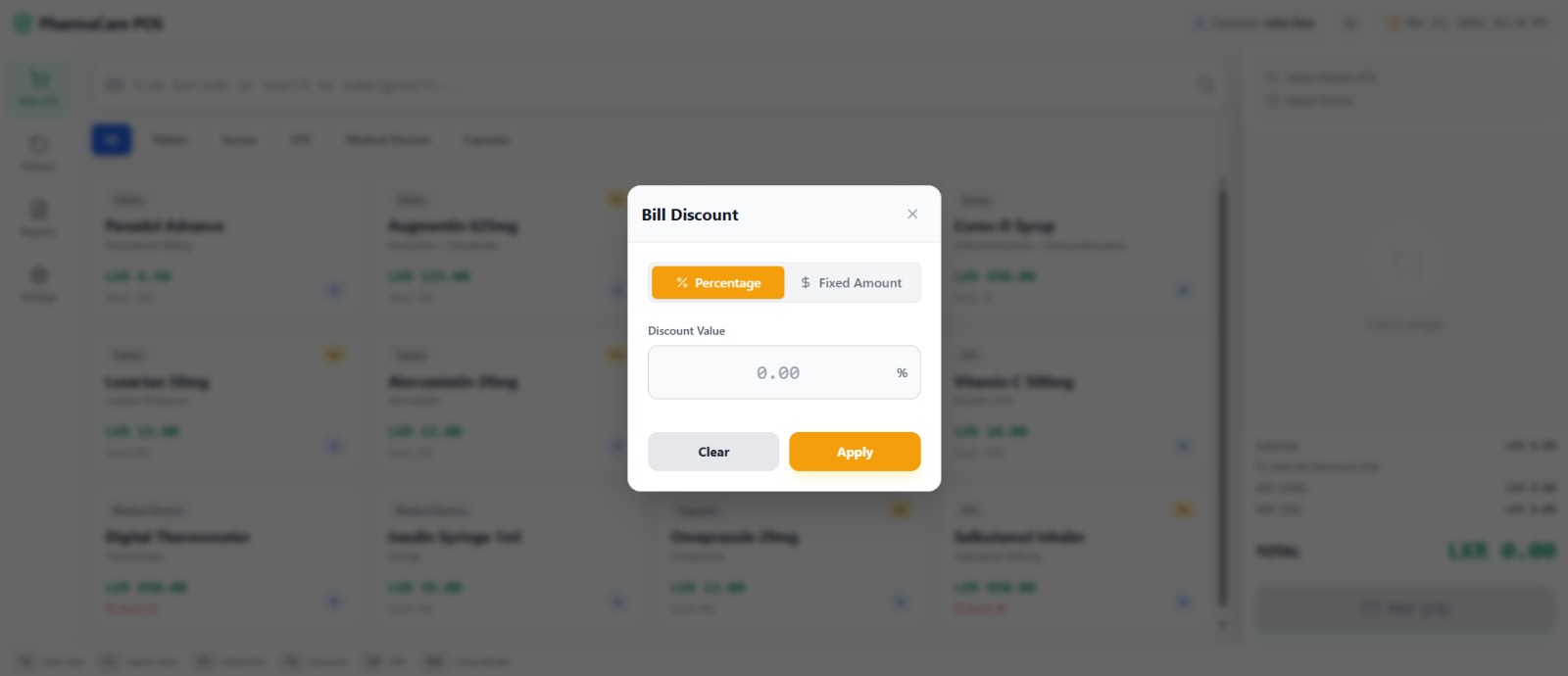Image resolution: width=1568 pixels, height=676 pixels.
Task: Switch to Fixed Amount discount
Action: click(x=851, y=282)
